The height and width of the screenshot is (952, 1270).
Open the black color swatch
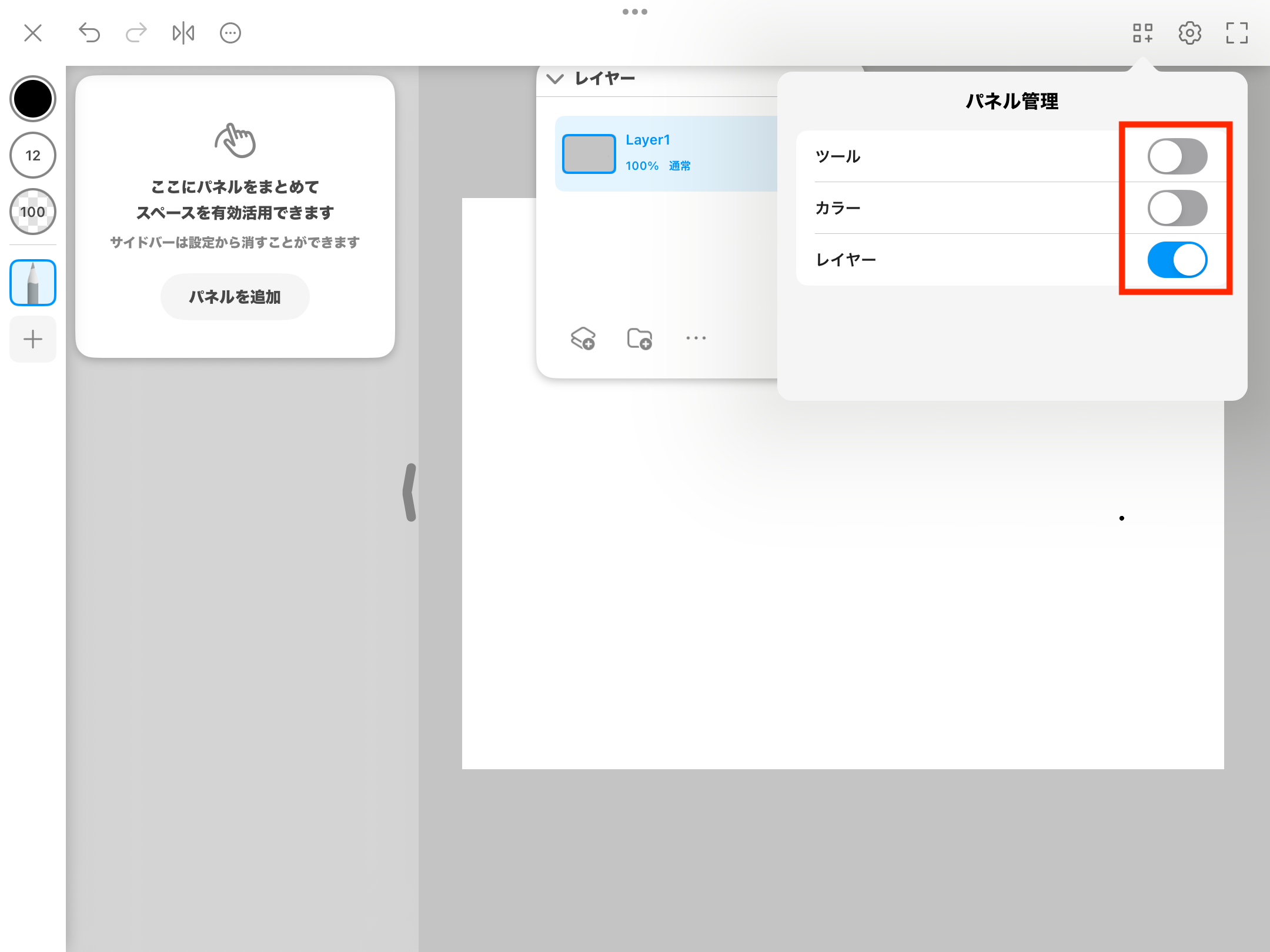tap(33, 99)
